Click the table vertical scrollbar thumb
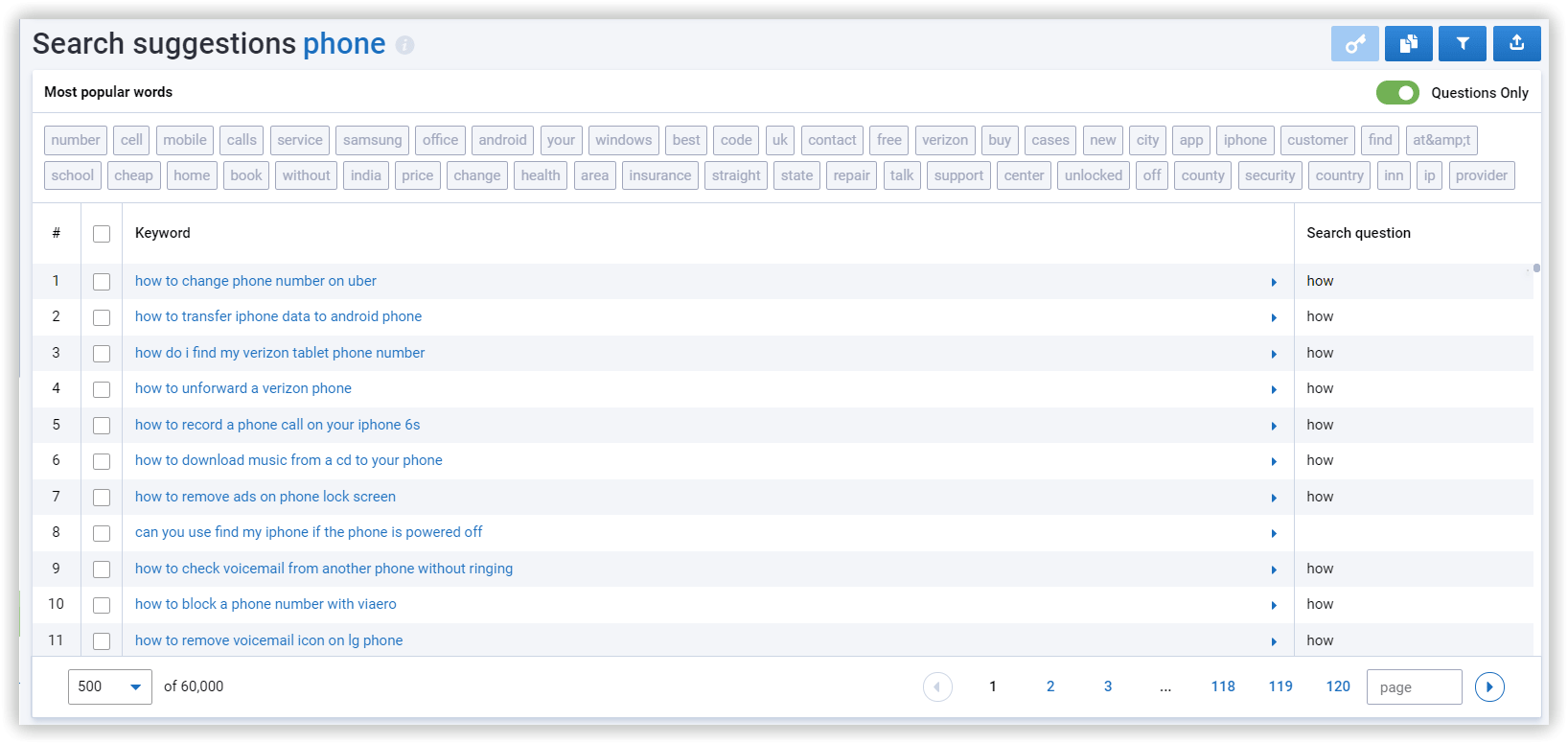Image resolution: width=1568 pixels, height=744 pixels. click(1536, 268)
